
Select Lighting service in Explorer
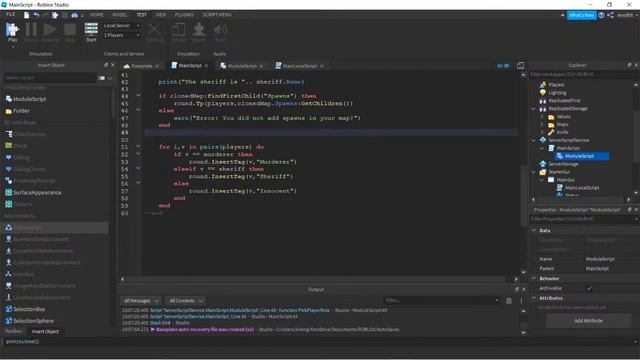(x=557, y=93)
